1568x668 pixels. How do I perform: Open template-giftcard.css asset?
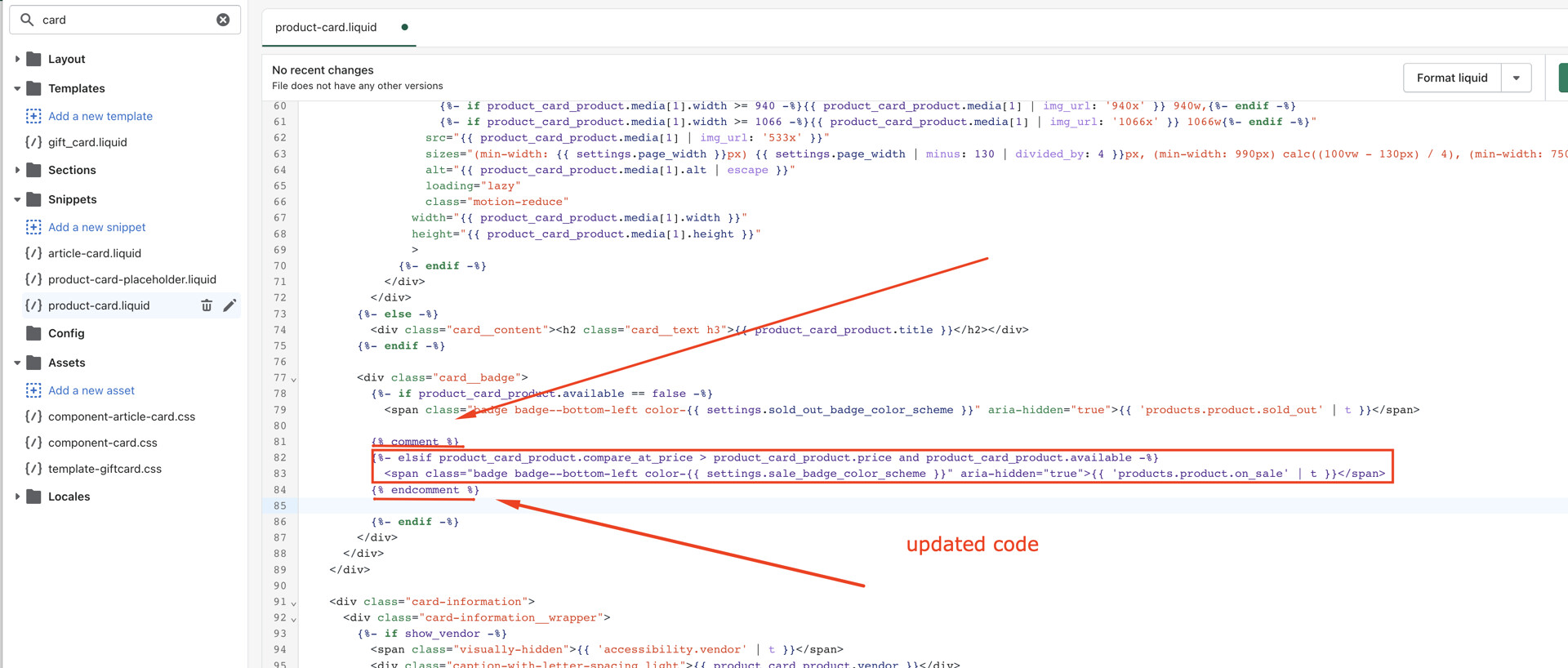point(105,469)
